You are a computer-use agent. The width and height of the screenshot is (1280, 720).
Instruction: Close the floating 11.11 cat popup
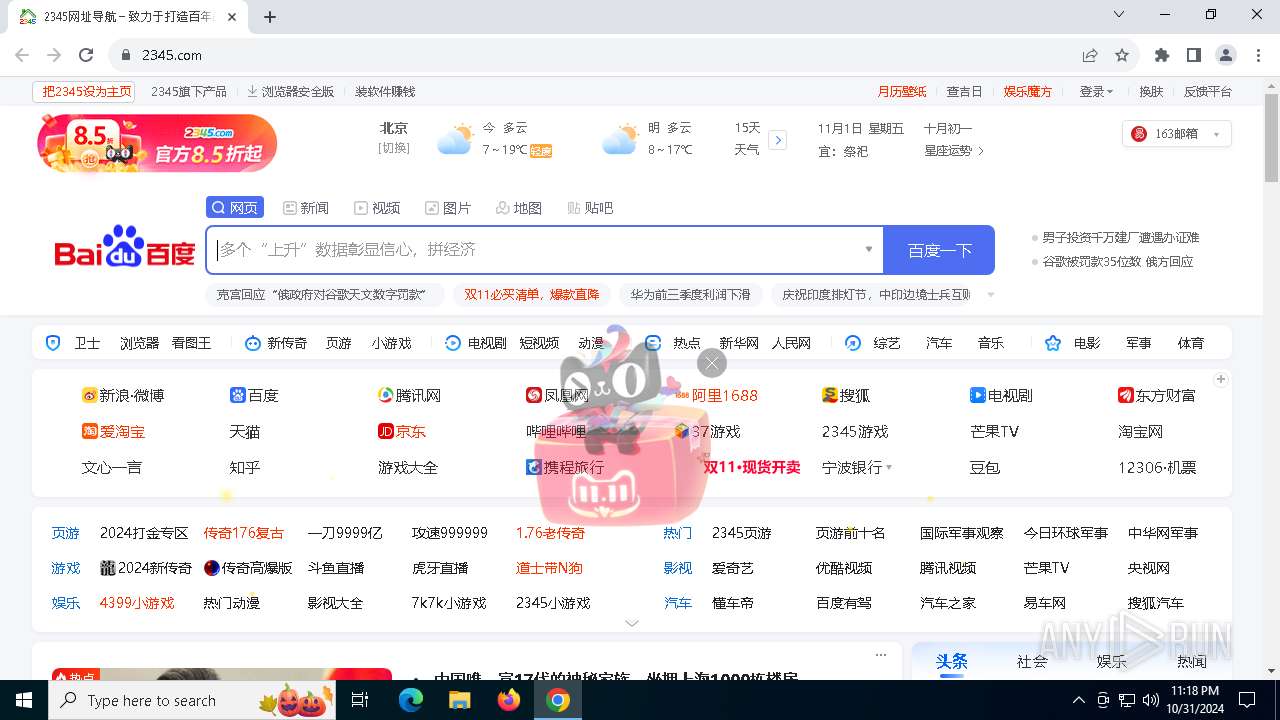[x=712, y=362]
